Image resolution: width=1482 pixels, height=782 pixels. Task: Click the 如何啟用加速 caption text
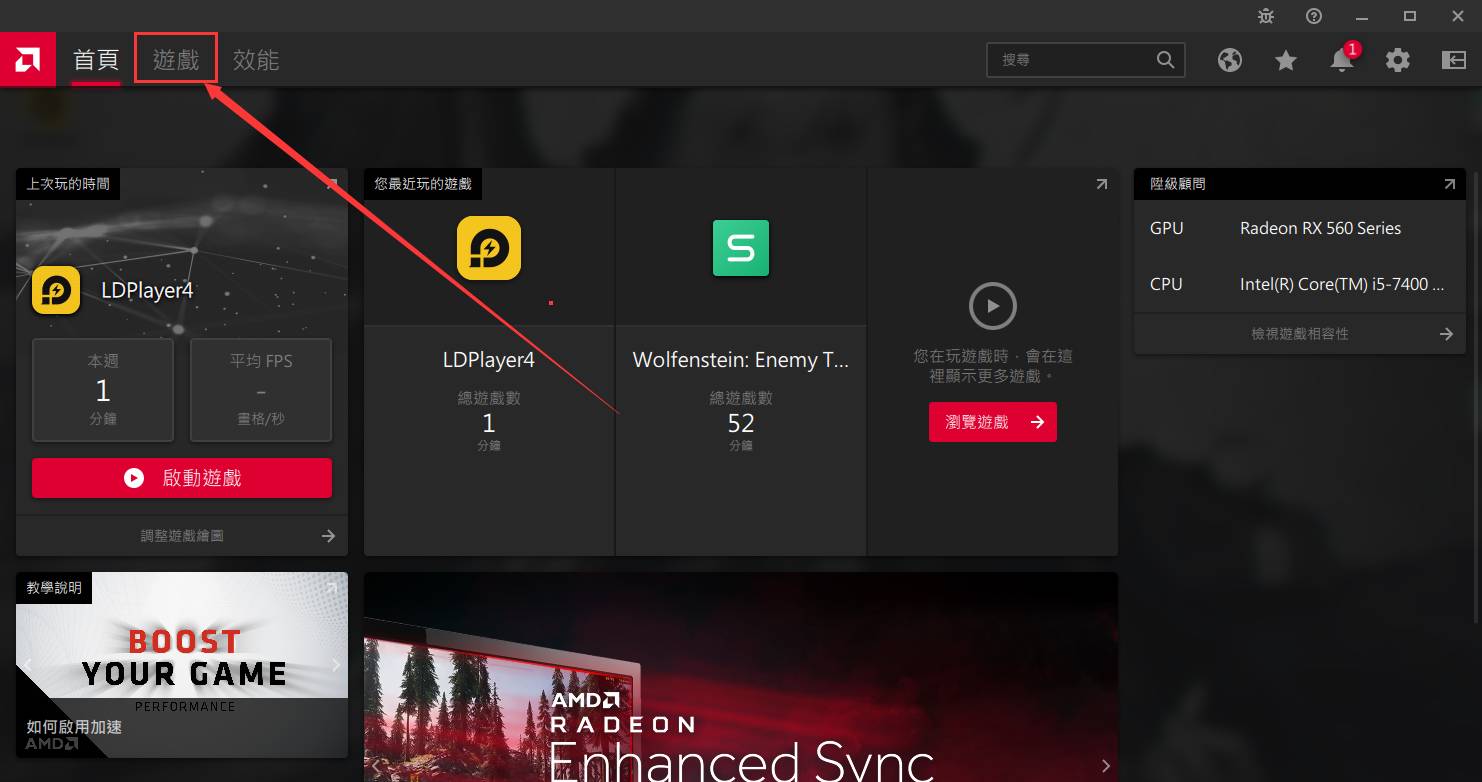click(x=74, y=727)
